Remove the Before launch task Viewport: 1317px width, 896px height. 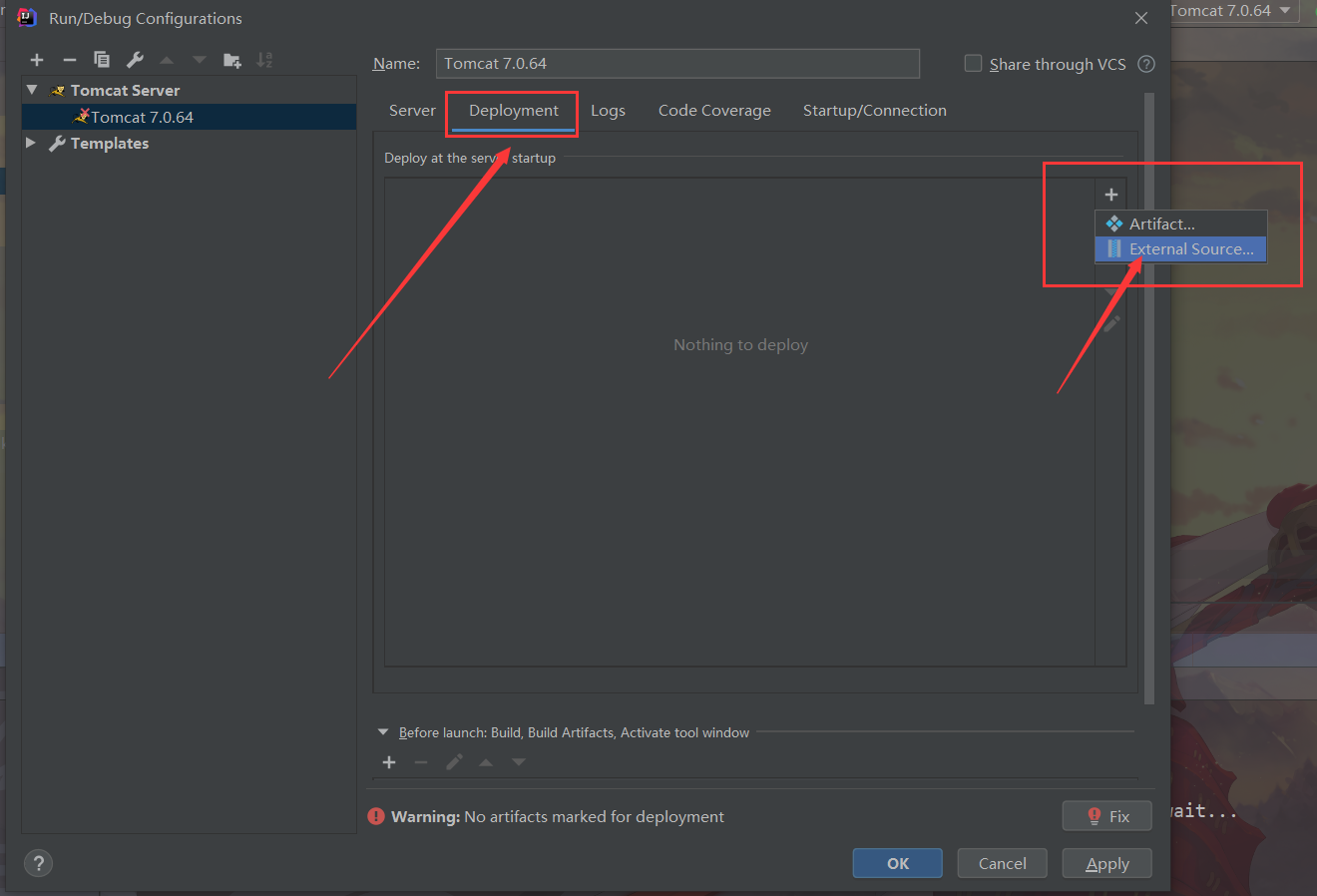(x=421, y=762)
